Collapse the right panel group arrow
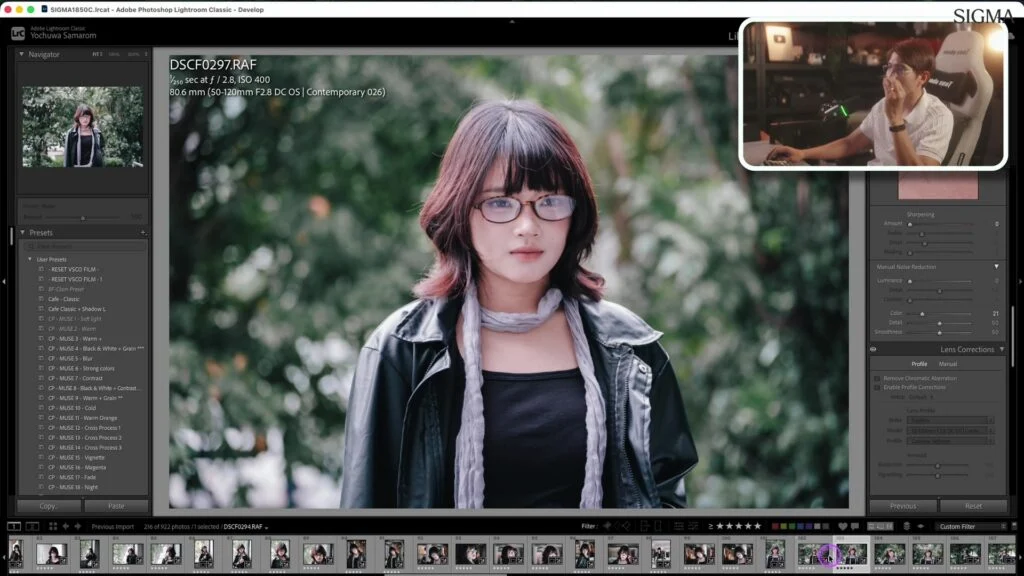1024x576 pixels. pyautogui.click(x=1020, y=281)
